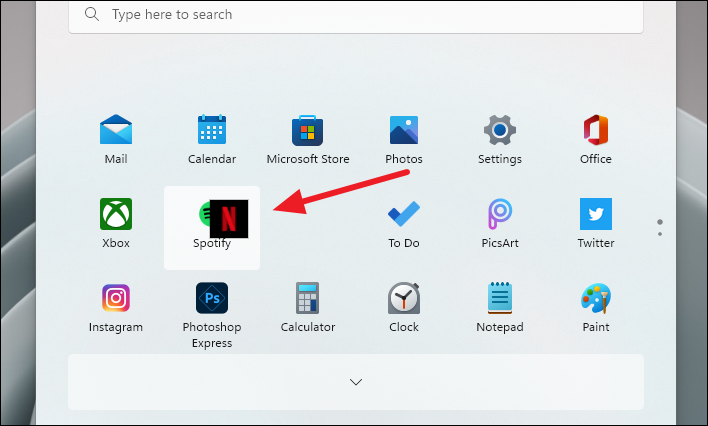Click the 'Office' label text

(596, 159)
